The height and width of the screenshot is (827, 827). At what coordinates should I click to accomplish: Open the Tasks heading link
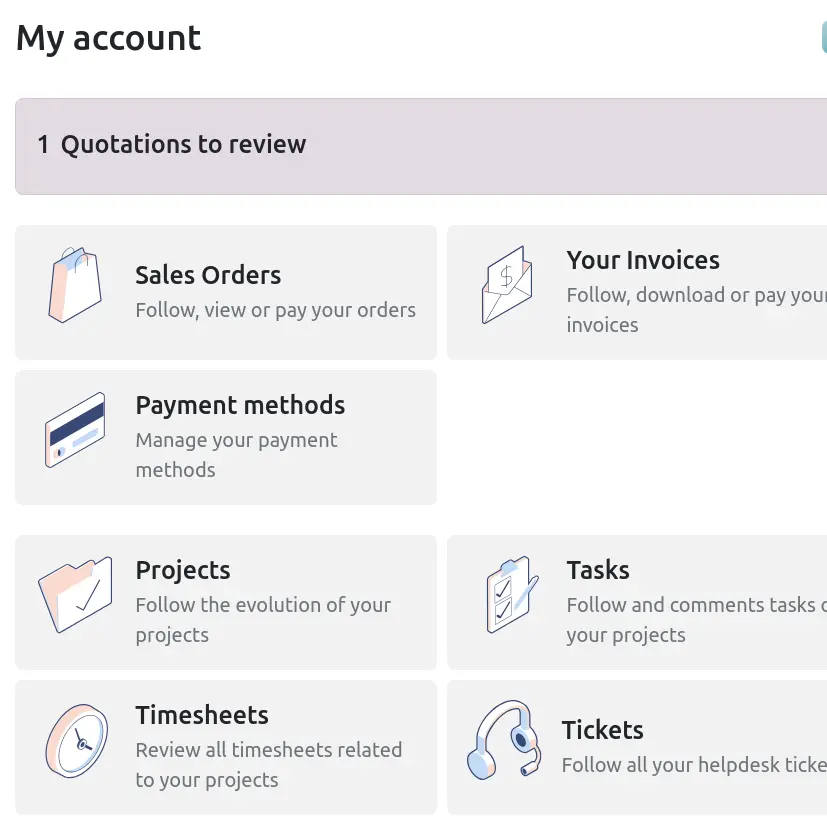point(598,570)
